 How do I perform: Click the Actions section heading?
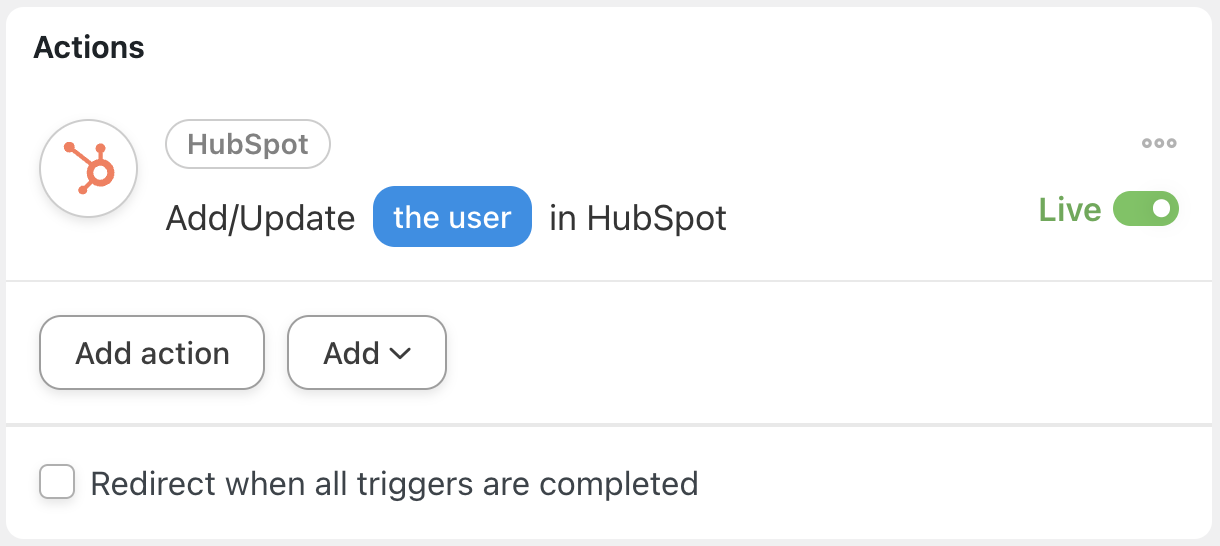[x=89, y=47]
